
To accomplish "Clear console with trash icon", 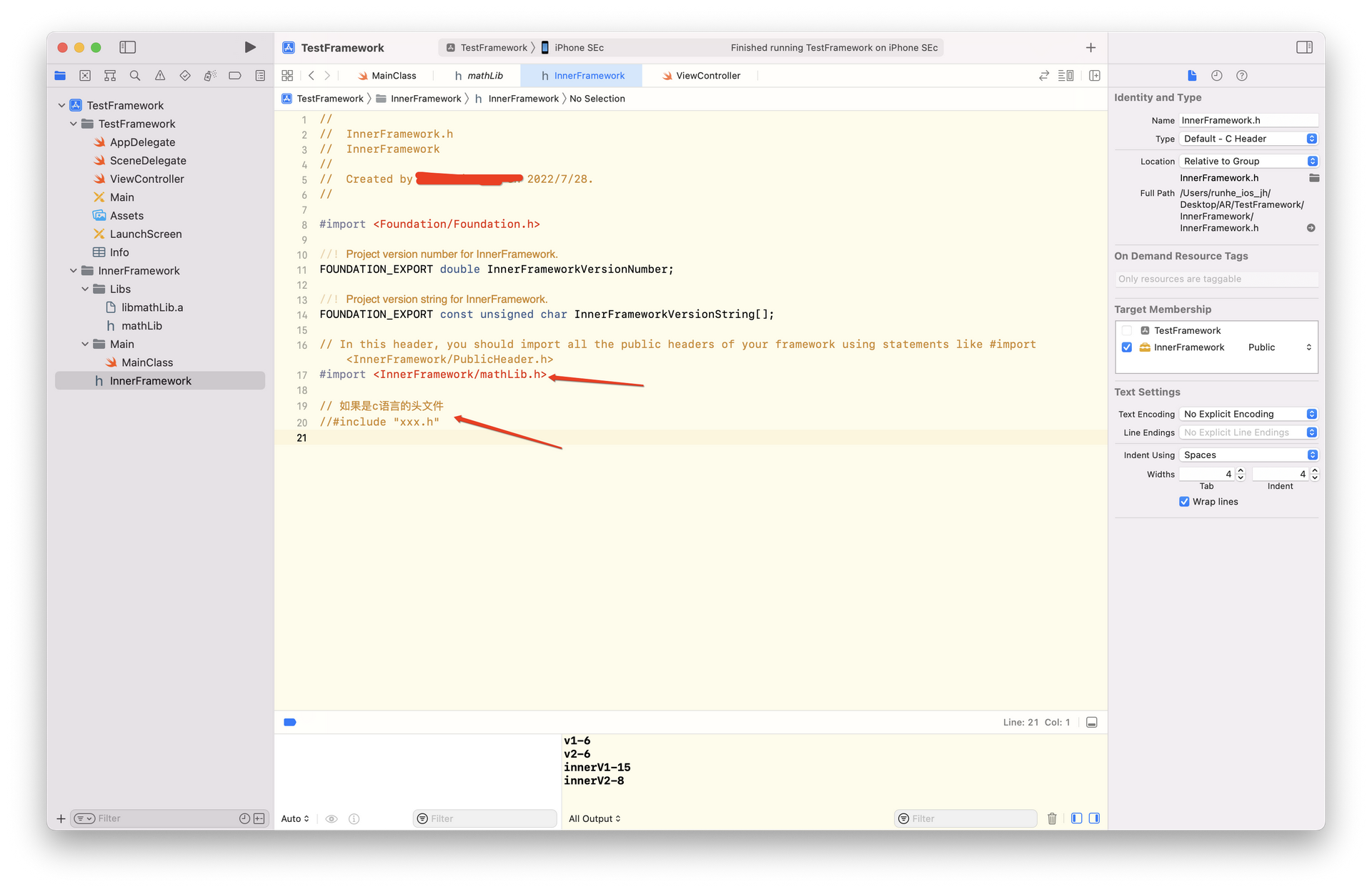I will click(x=1052, y=819).
